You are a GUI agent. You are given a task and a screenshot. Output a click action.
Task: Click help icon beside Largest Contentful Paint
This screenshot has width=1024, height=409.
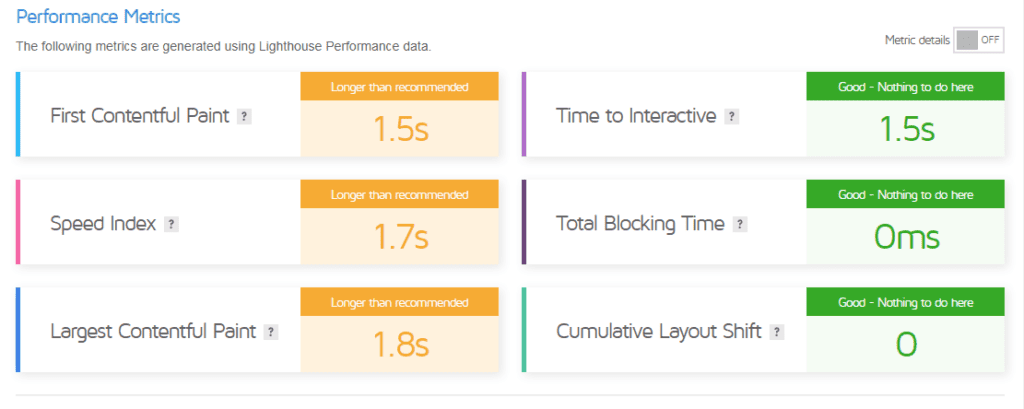coord(271,332)
